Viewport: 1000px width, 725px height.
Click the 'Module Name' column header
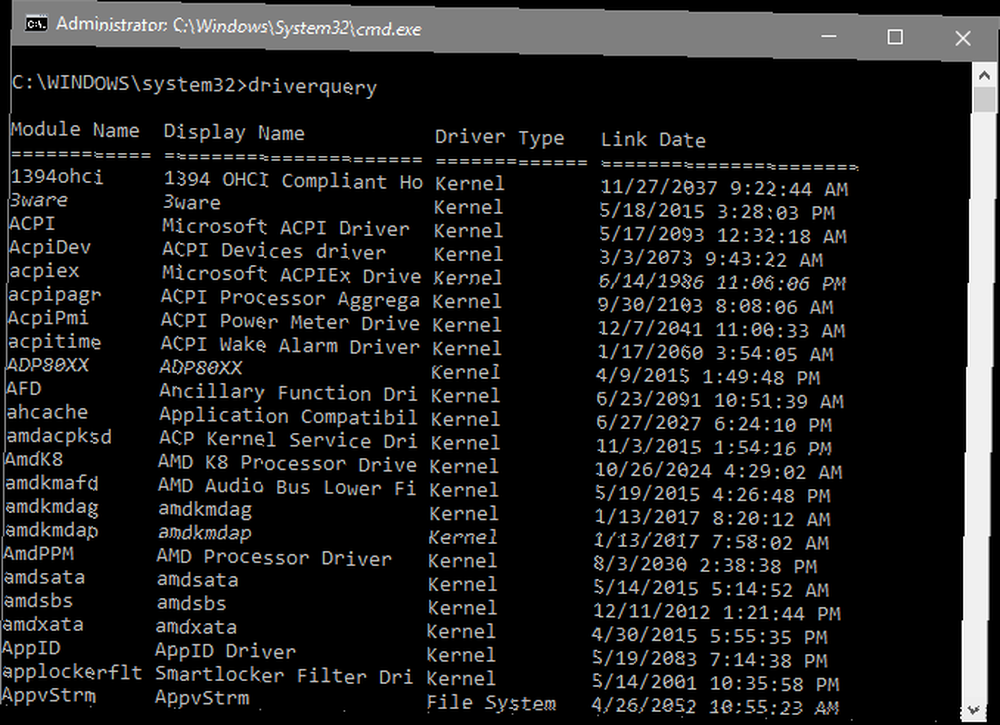coord(75,130)
